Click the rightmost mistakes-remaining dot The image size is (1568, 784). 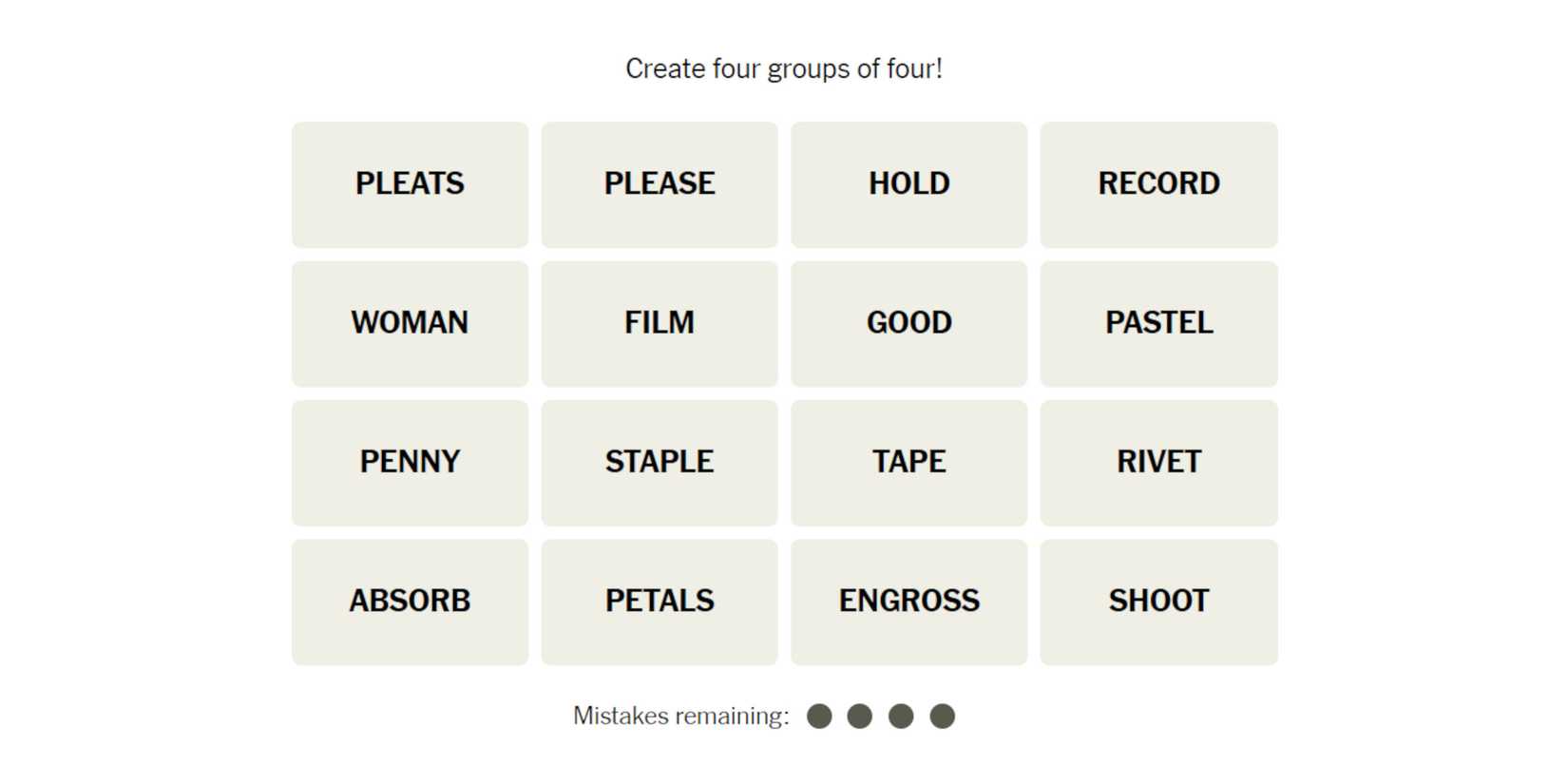[x=942, y=717]
